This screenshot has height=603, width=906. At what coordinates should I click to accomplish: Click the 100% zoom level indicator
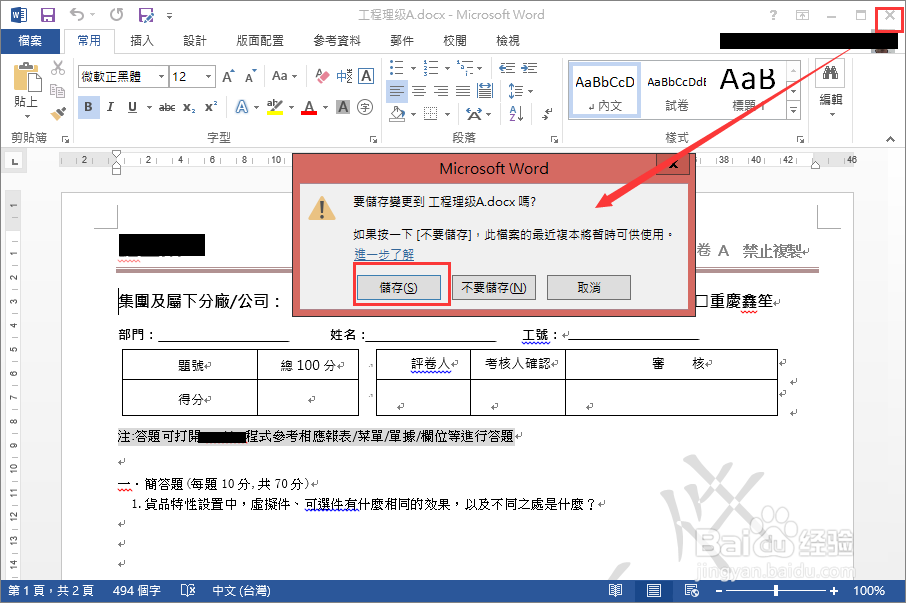coord(869,590)
